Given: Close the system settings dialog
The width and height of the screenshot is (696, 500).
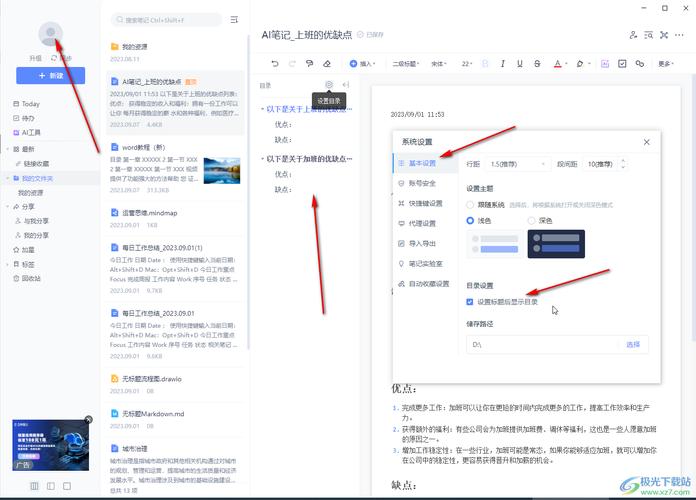Looking at the screenshot, I should (646, 142).
